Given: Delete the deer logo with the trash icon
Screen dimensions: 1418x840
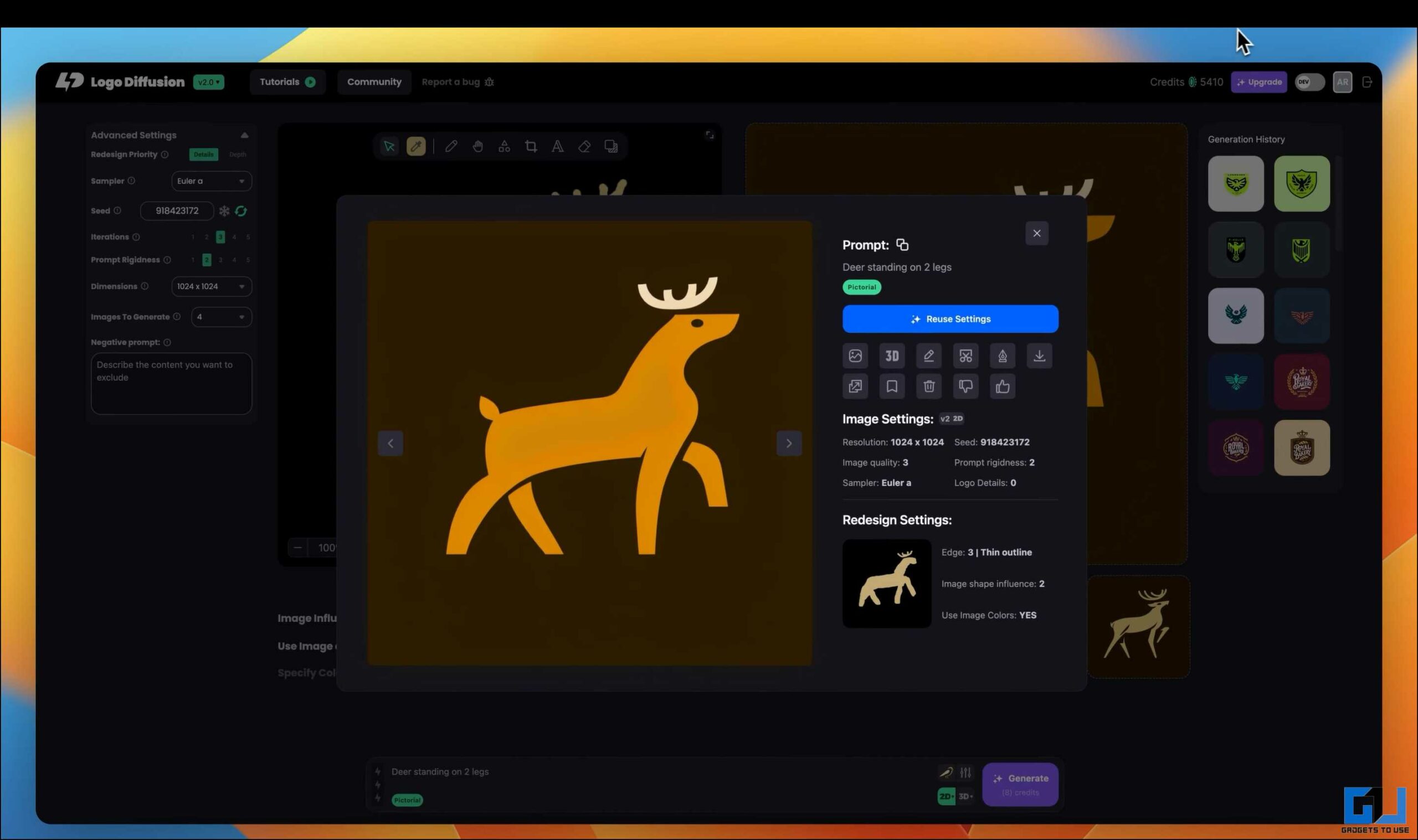Looking at the screenshot, I should (x=928, y=386).
